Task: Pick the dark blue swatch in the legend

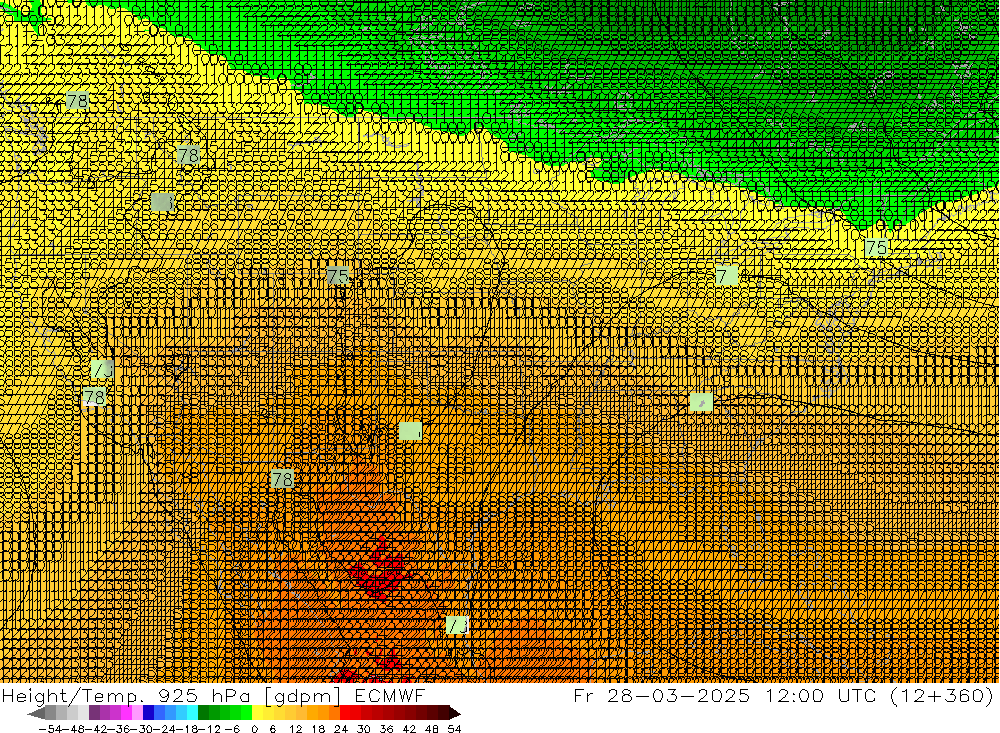Action: (148, 713)
